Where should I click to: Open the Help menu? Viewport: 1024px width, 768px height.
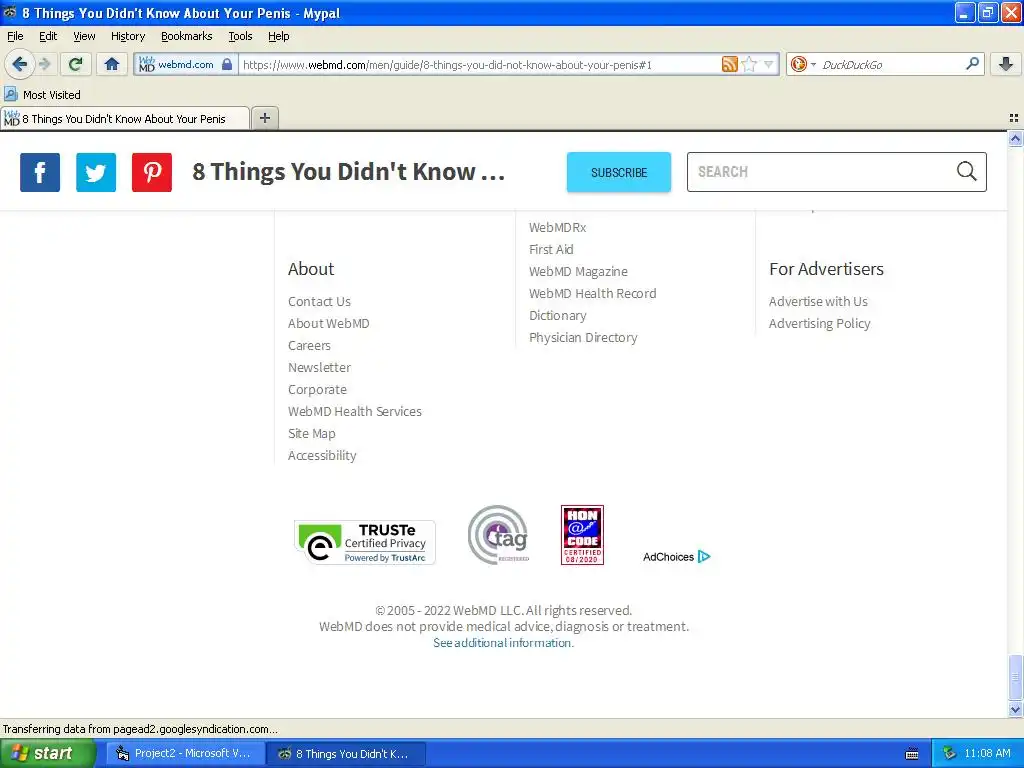[x=279, y=36]
